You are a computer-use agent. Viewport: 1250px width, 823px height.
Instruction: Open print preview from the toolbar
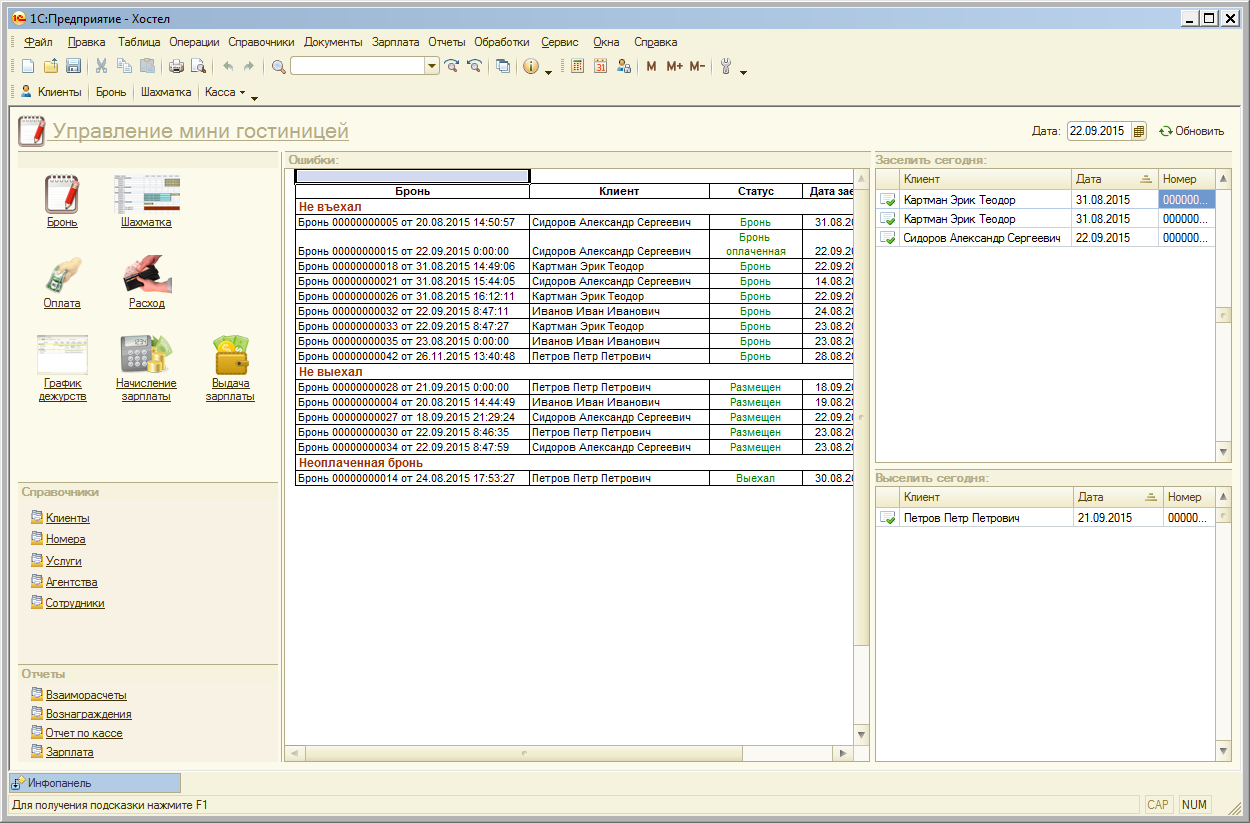click(x=198, y=67)
